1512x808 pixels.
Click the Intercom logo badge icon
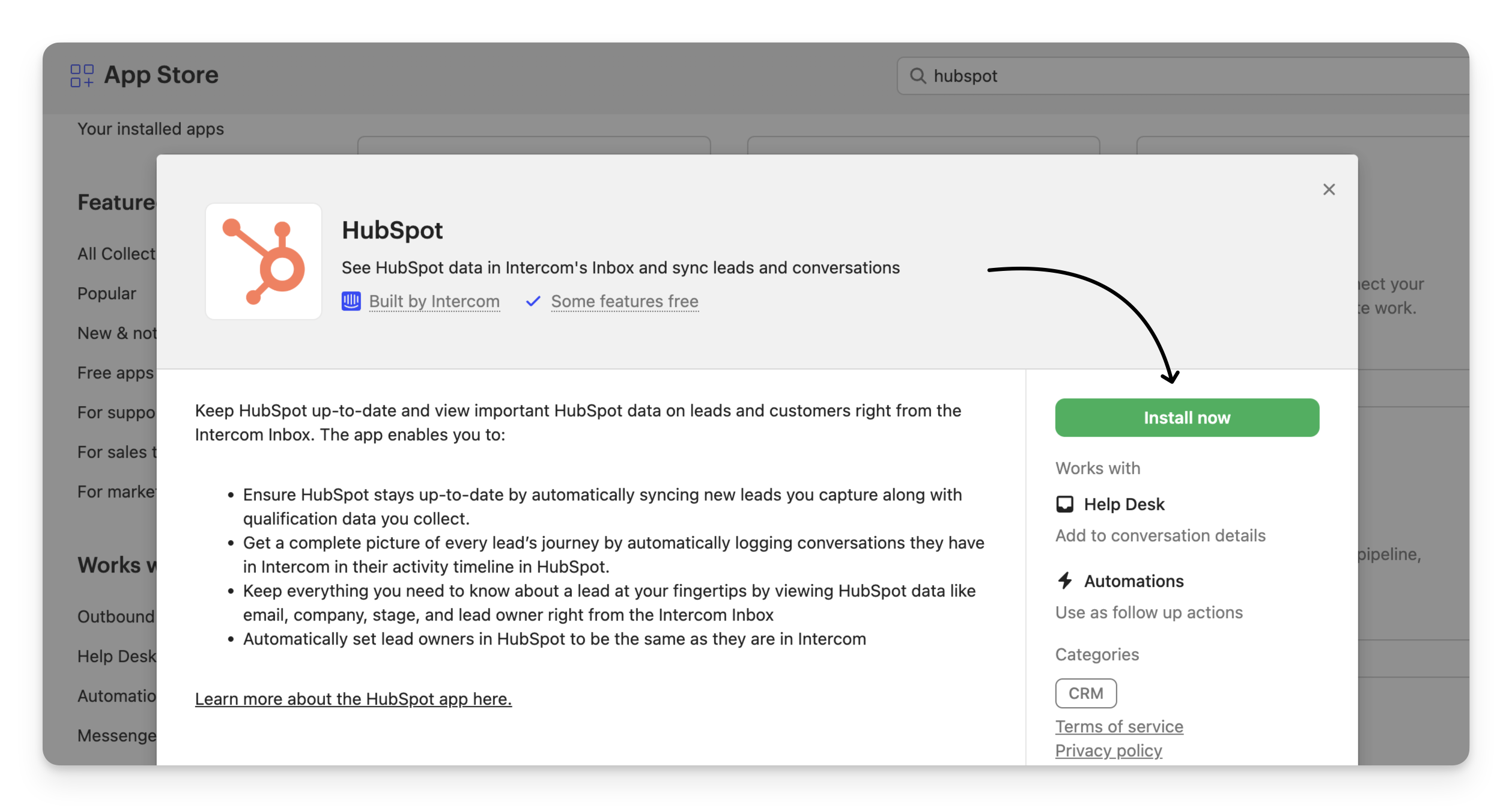pos(351,301)
